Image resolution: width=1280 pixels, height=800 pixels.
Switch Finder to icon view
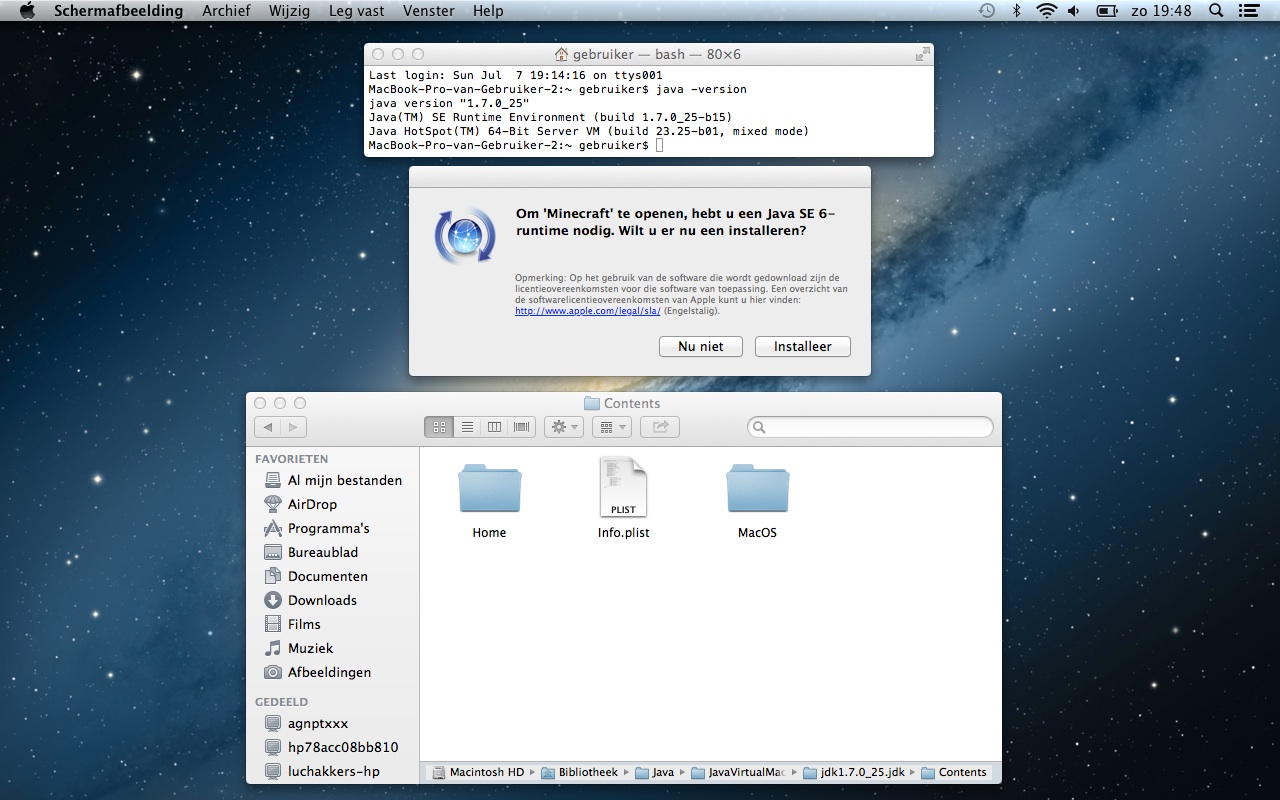(439, 427)
